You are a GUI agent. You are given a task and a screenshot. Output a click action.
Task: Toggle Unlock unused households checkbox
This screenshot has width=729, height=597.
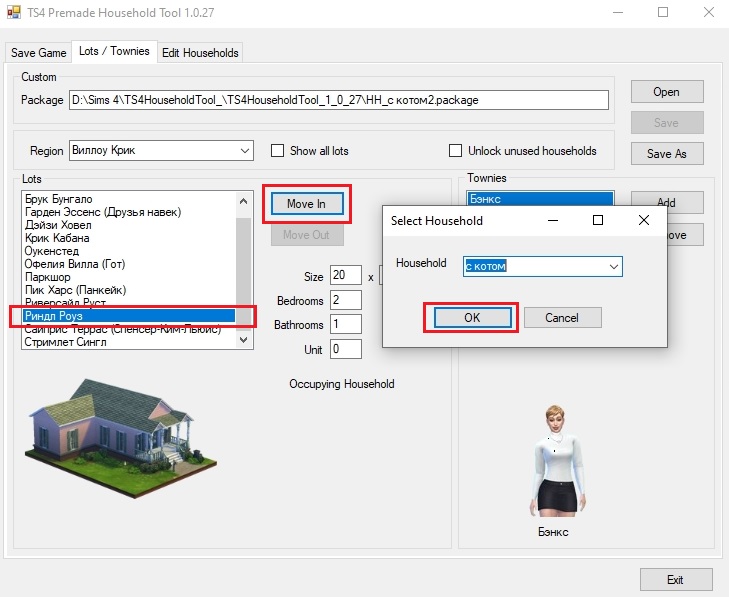(x=456, y=151)
